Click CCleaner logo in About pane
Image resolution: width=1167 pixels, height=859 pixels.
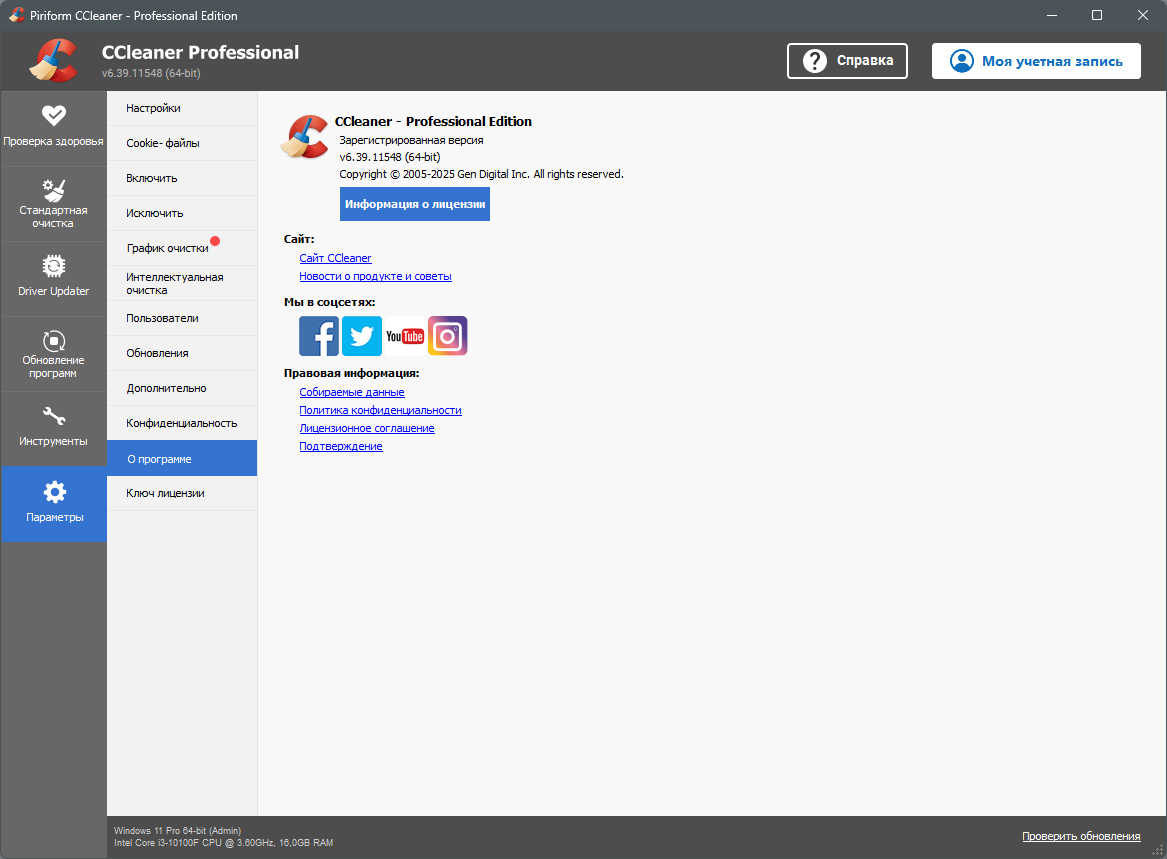coord(304,137)
